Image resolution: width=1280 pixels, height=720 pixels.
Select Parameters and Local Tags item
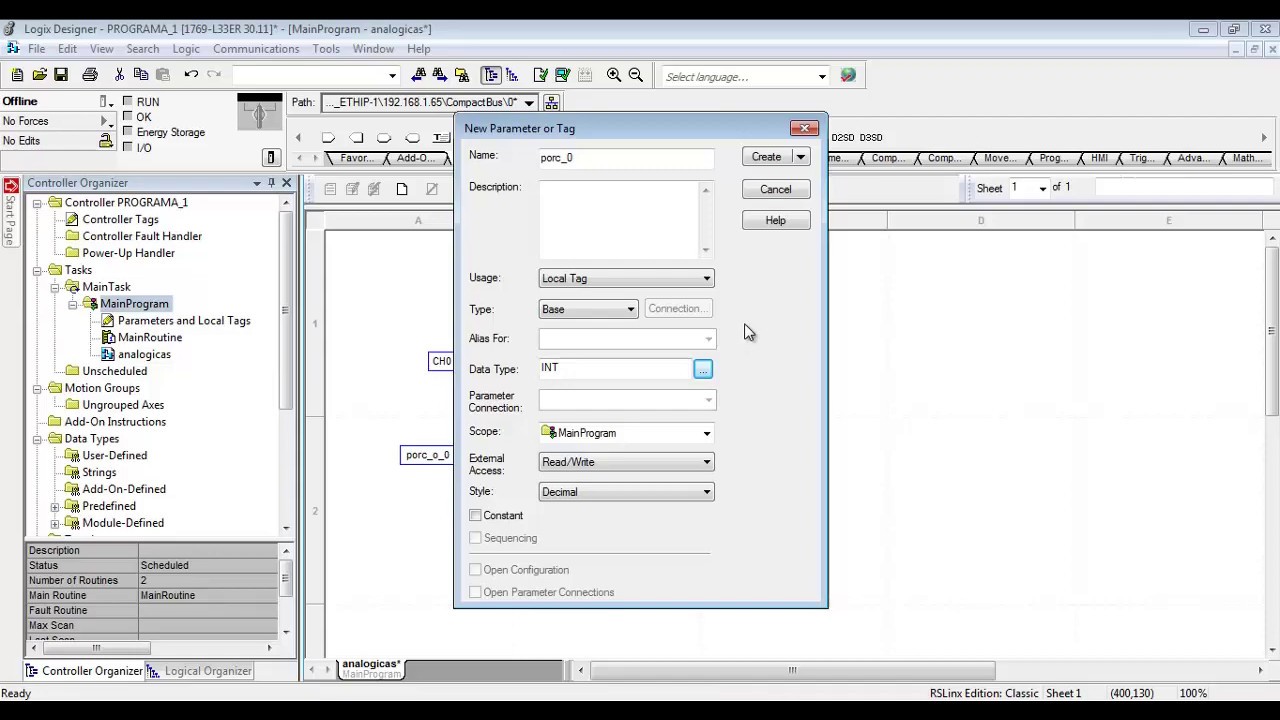[184, 320]
